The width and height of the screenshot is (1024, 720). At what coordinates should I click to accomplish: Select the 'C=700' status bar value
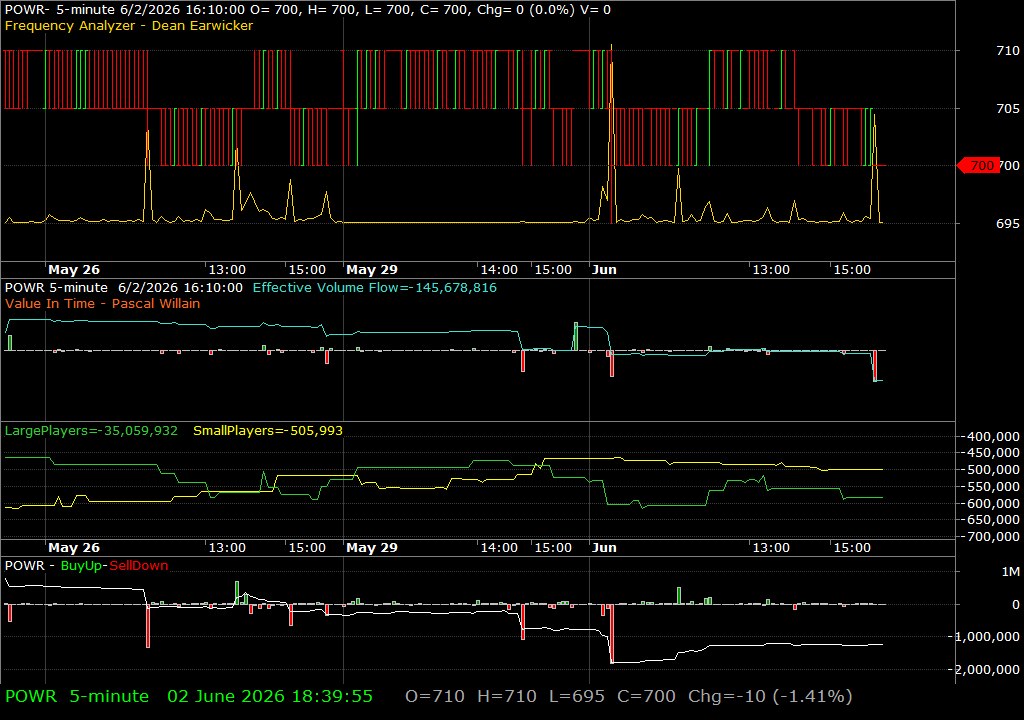647,696
